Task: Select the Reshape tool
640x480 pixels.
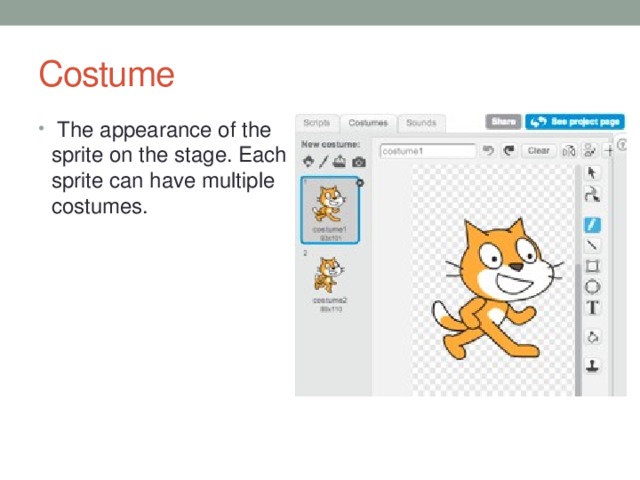Action: (x=592, y=194)
